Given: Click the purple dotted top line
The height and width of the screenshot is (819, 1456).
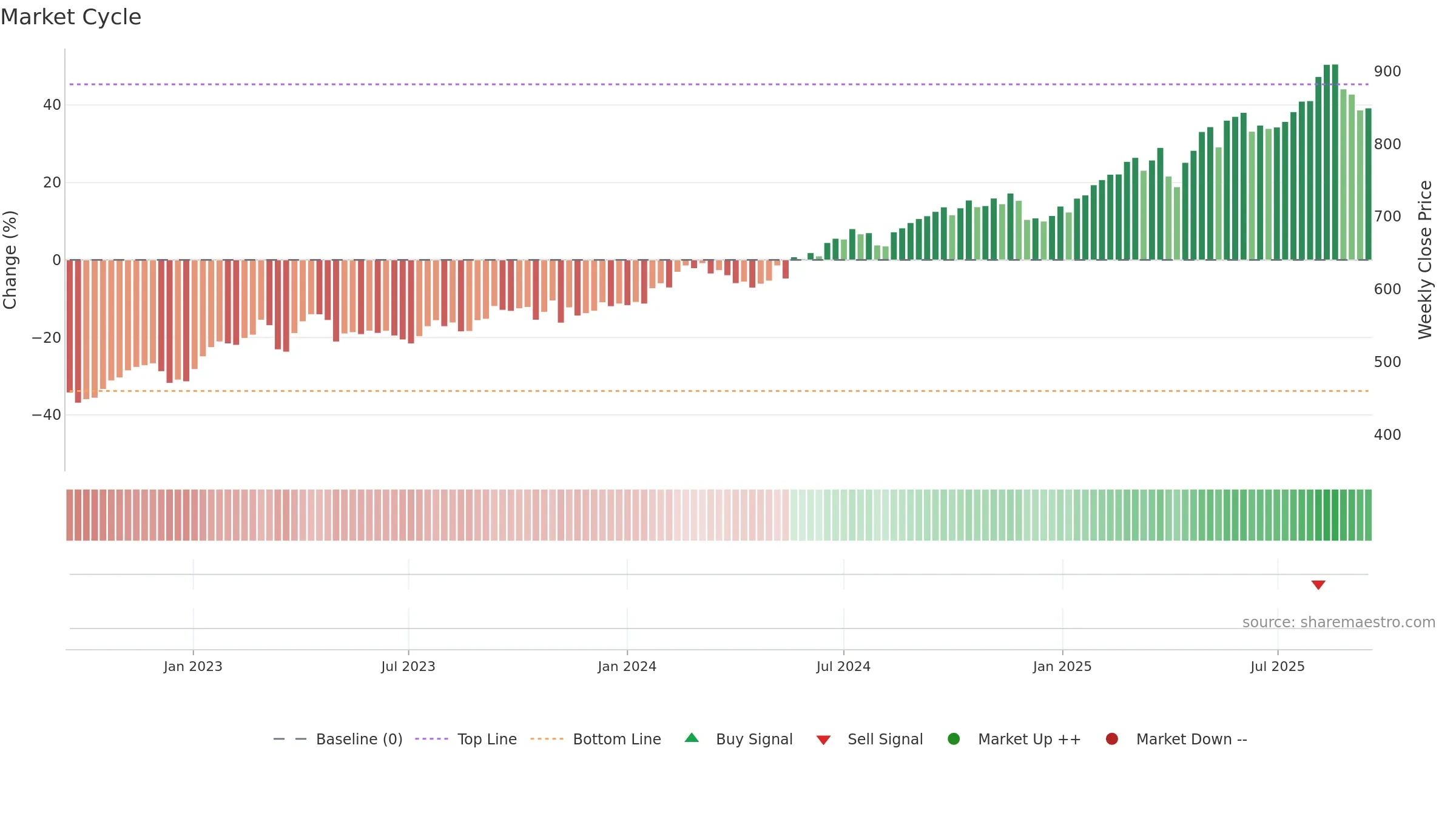Looking at the screenshot, I should (719, 84).
